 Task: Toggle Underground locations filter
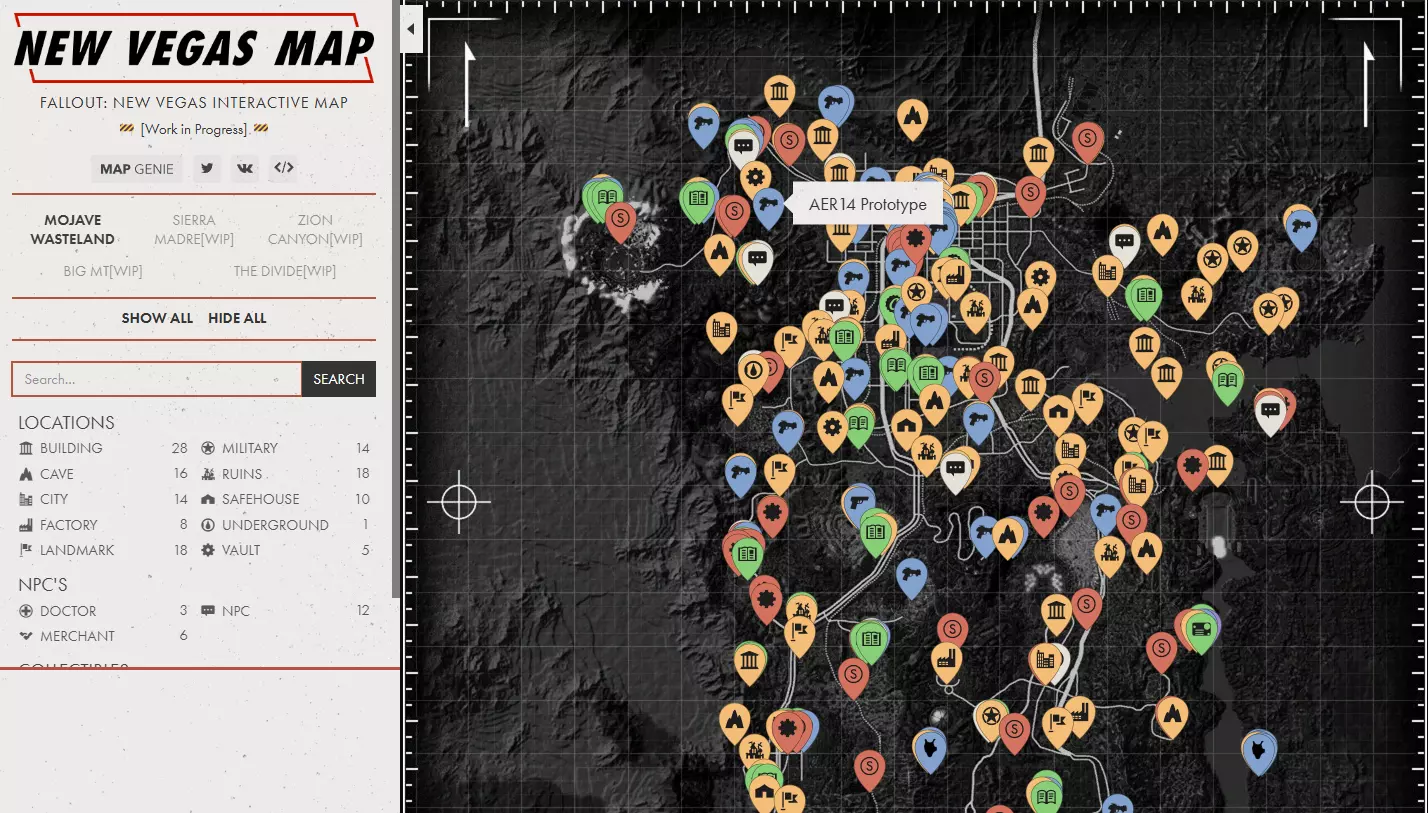point(285,525)
